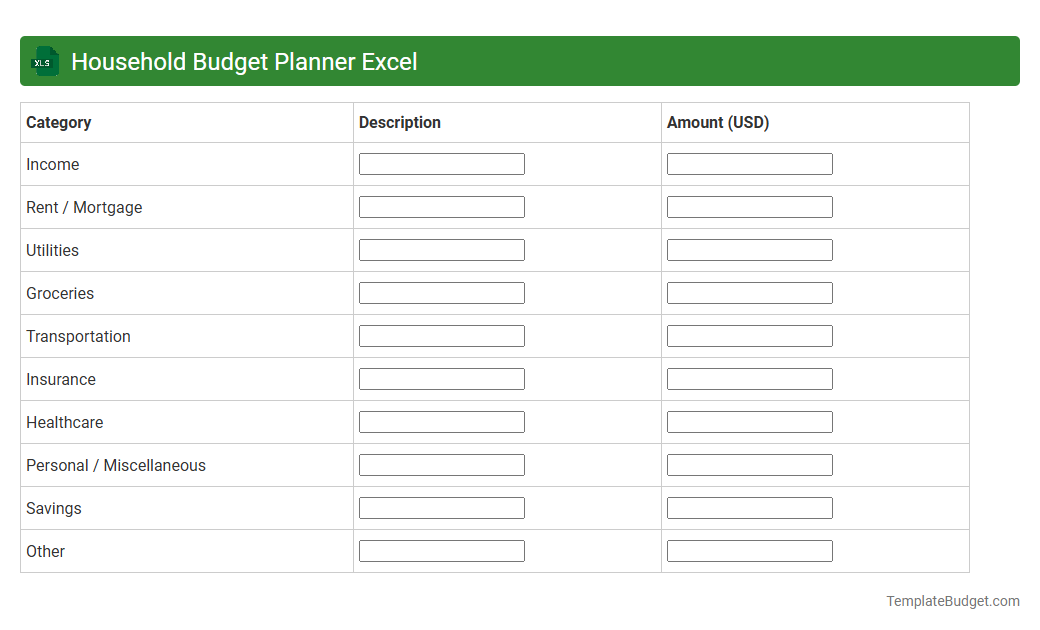Click the Groceries category label
The width and height of the screenshot is (1040, 630).
[60, 293]
